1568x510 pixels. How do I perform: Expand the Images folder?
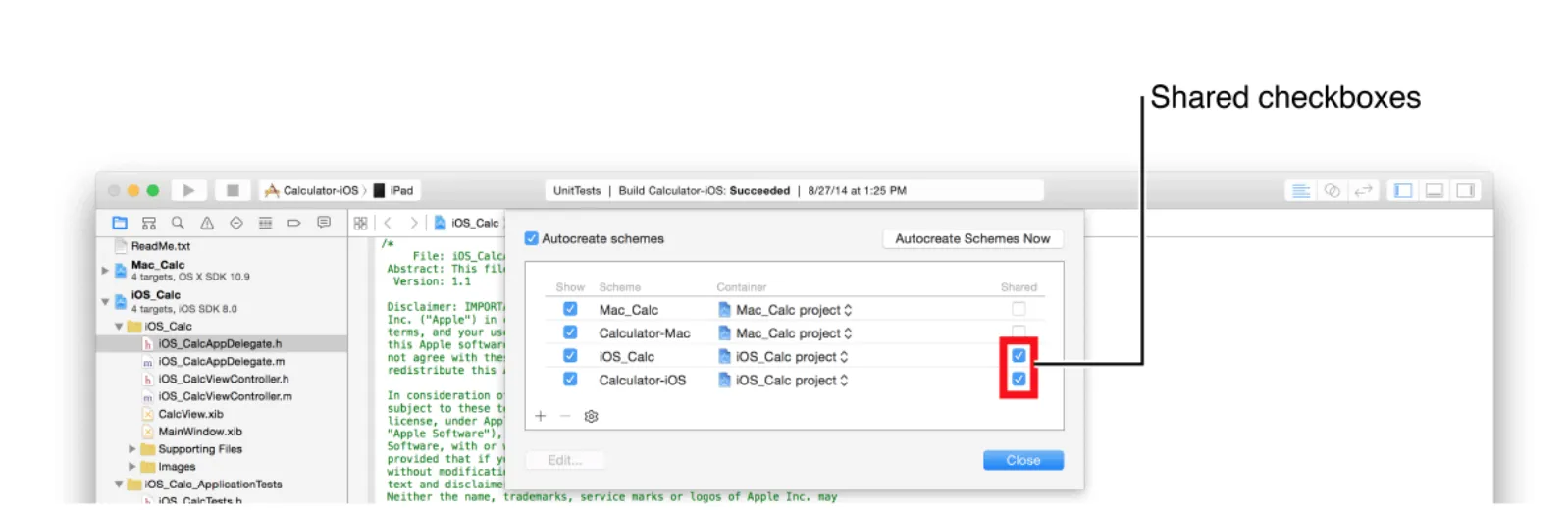tap(132, 467)
